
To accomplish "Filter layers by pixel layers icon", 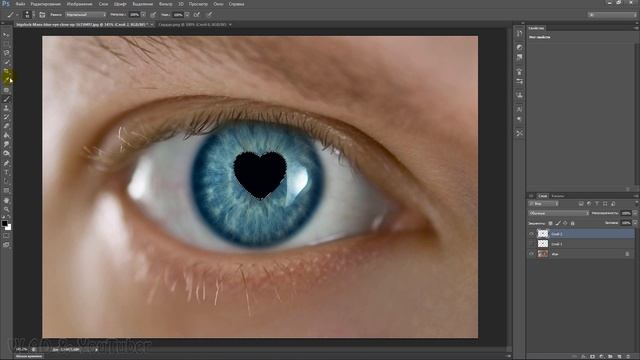I will tap(581, 204).
